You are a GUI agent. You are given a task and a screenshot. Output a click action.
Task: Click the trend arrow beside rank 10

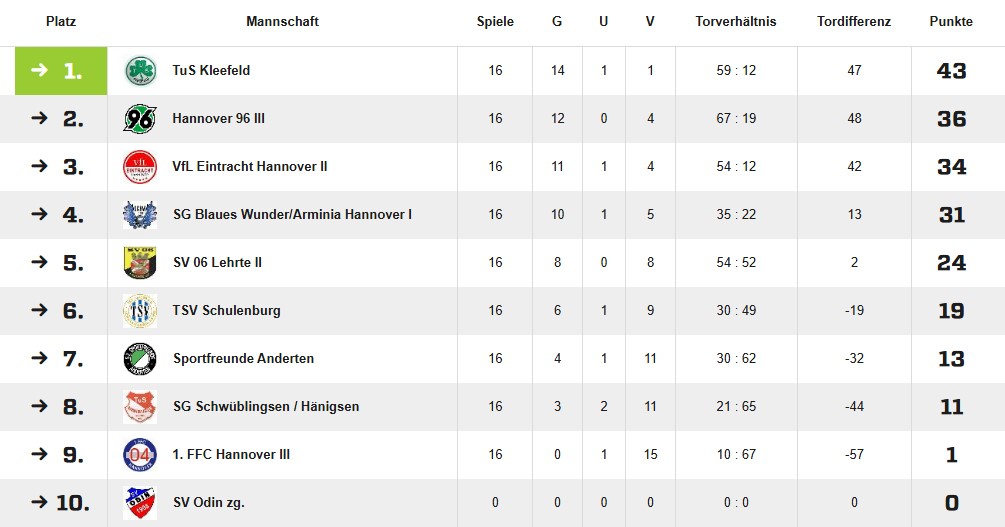coord(39,502)
